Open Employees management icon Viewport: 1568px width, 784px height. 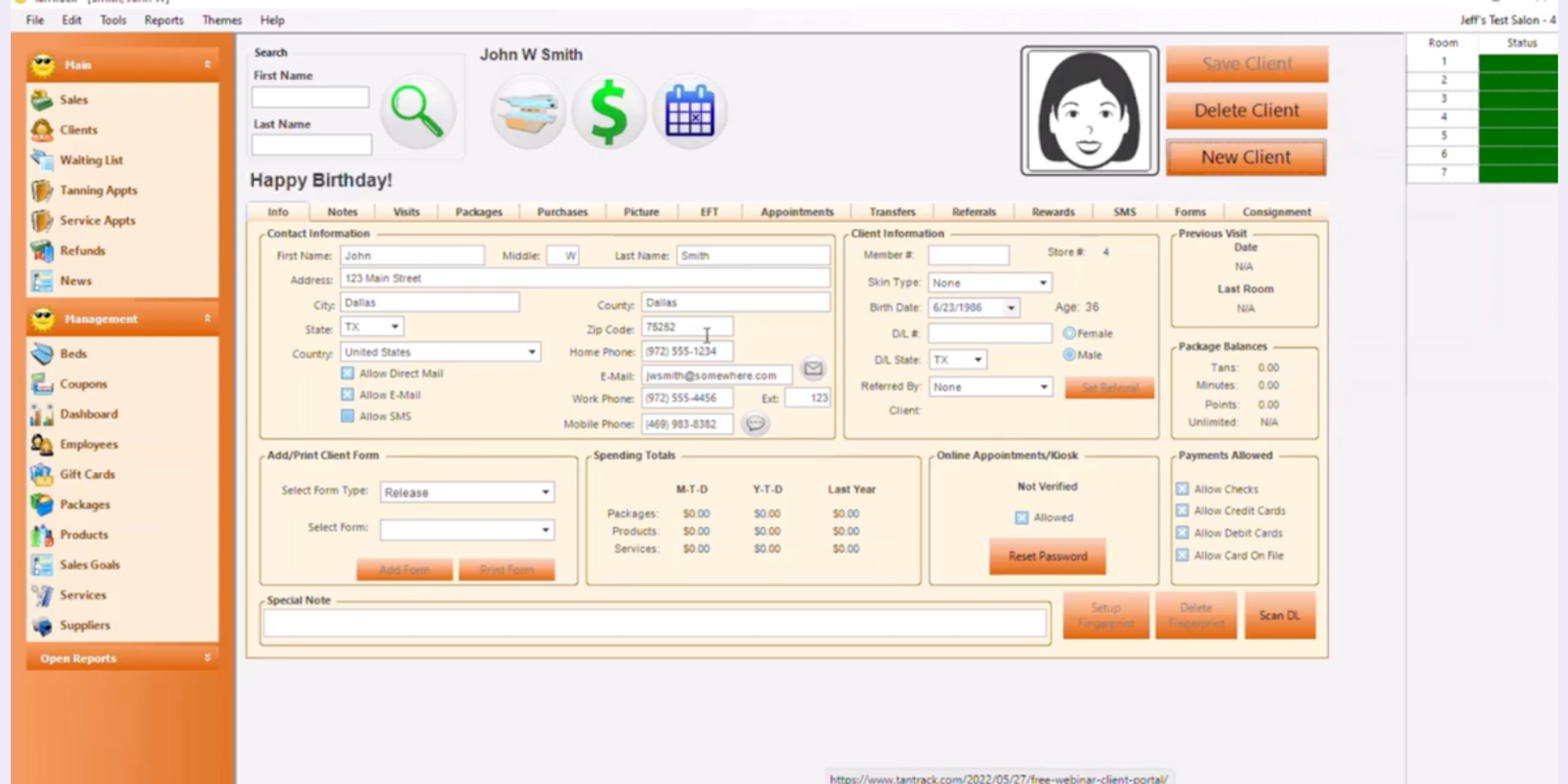click(x=42, y=445)
